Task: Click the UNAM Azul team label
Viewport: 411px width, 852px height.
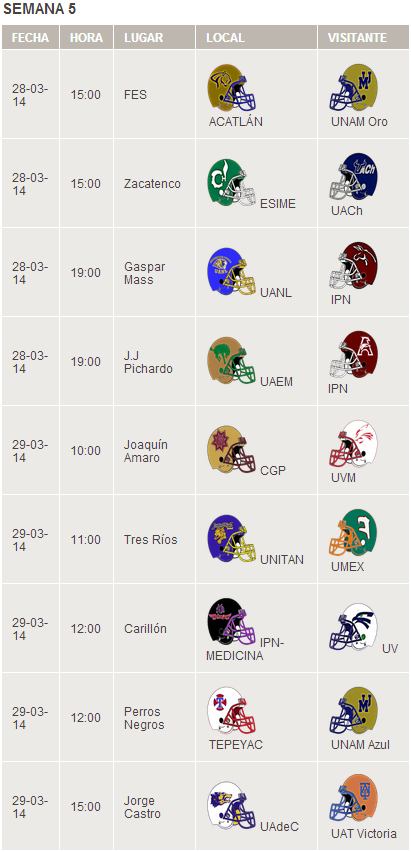Action: (x=360, y=745)
